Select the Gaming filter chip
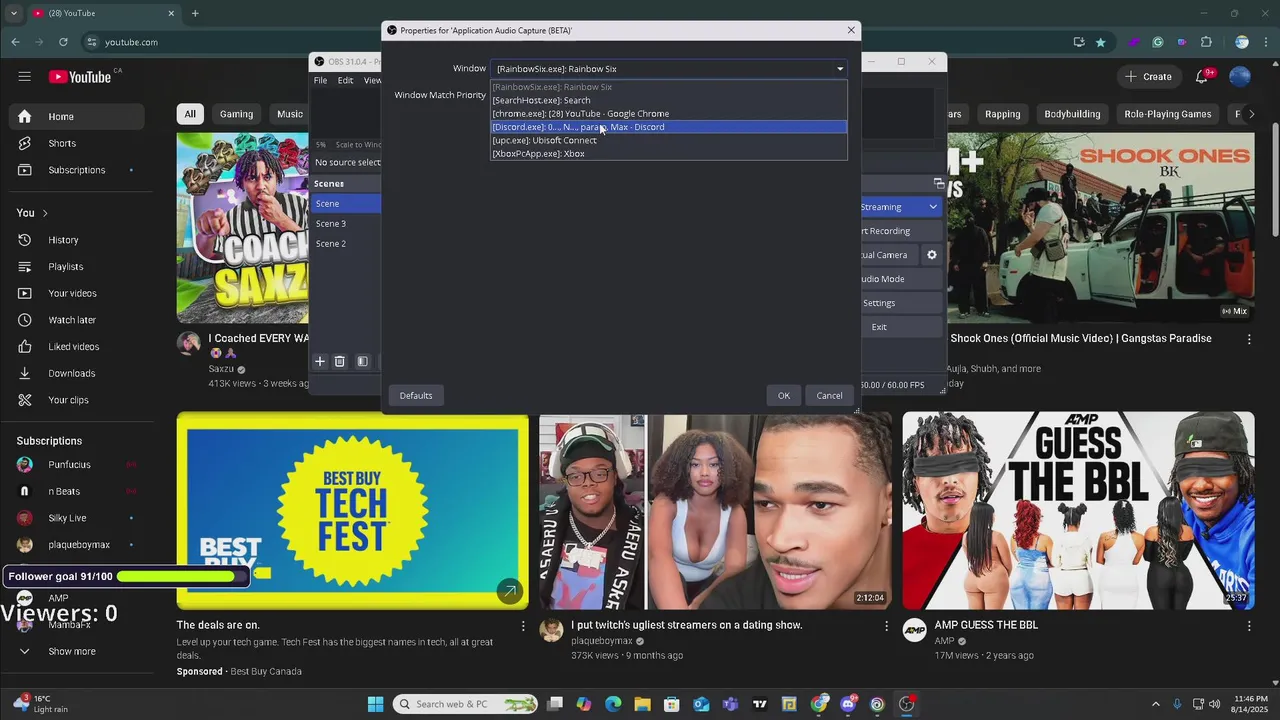This screenshot has width=1280, height=720. [x=236, y=114]
